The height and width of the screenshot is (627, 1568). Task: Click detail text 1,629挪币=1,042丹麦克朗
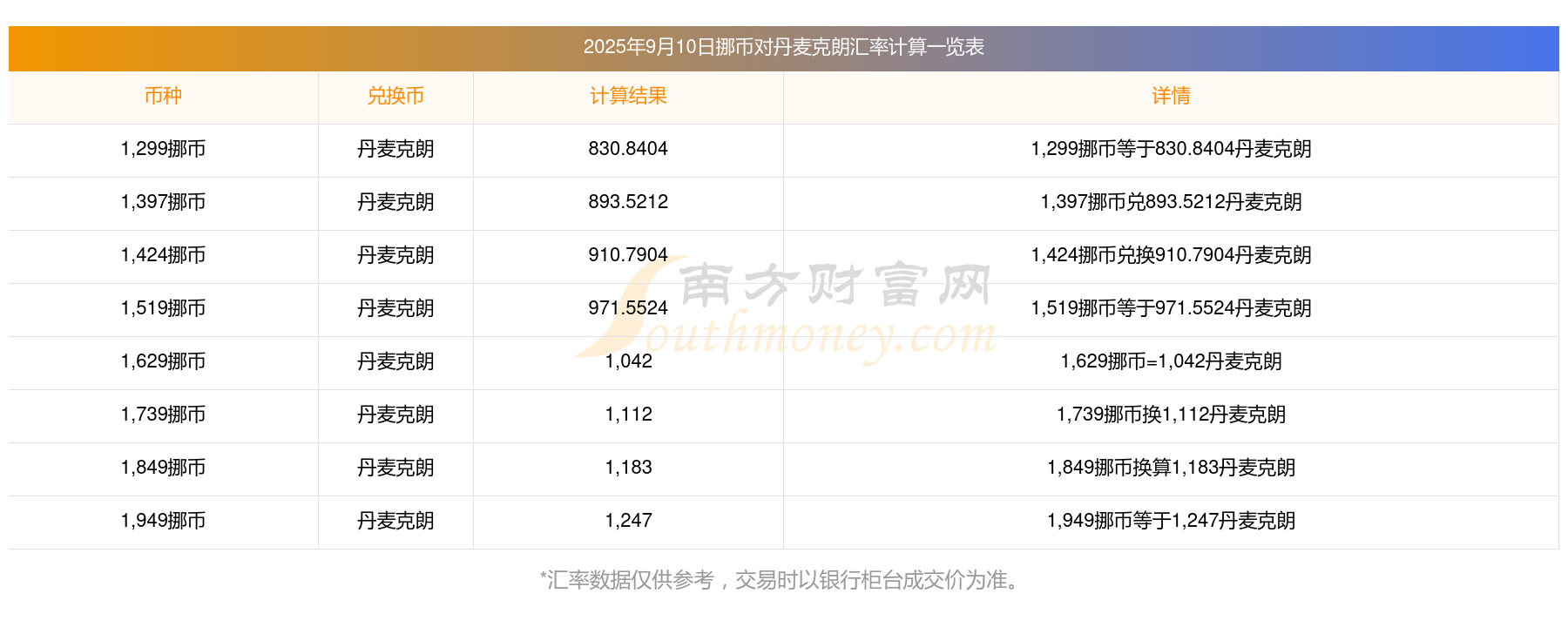pyautogui.click(x=1171, y=361)
